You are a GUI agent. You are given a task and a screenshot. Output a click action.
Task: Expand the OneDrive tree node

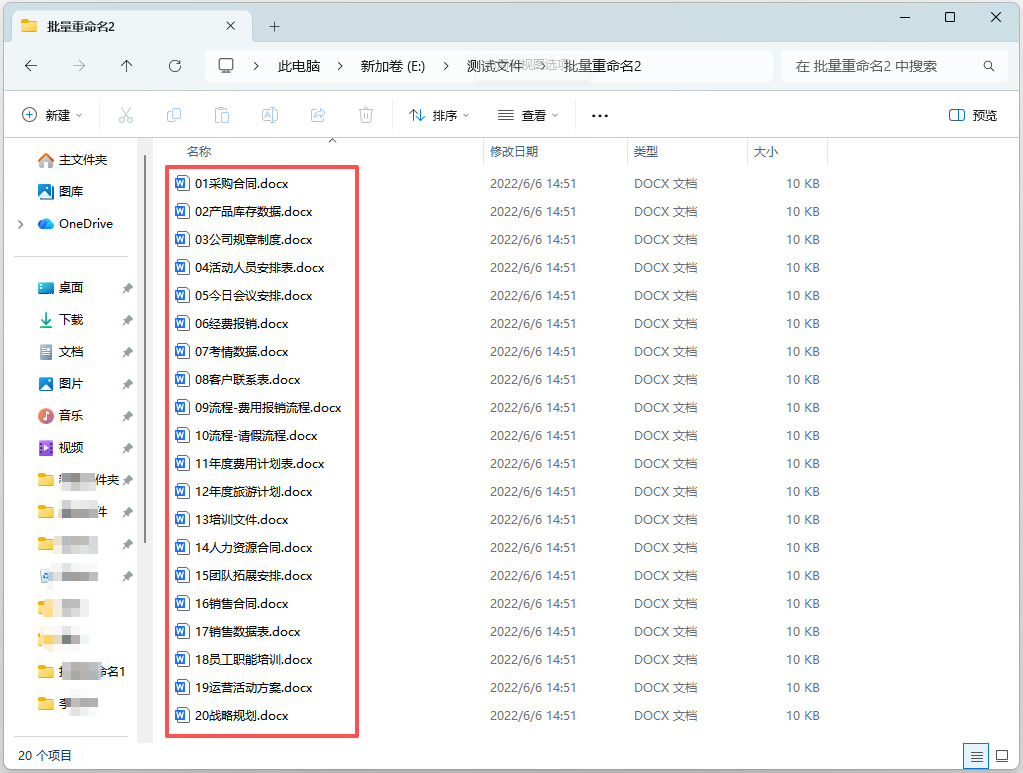(x=21, y=224)
